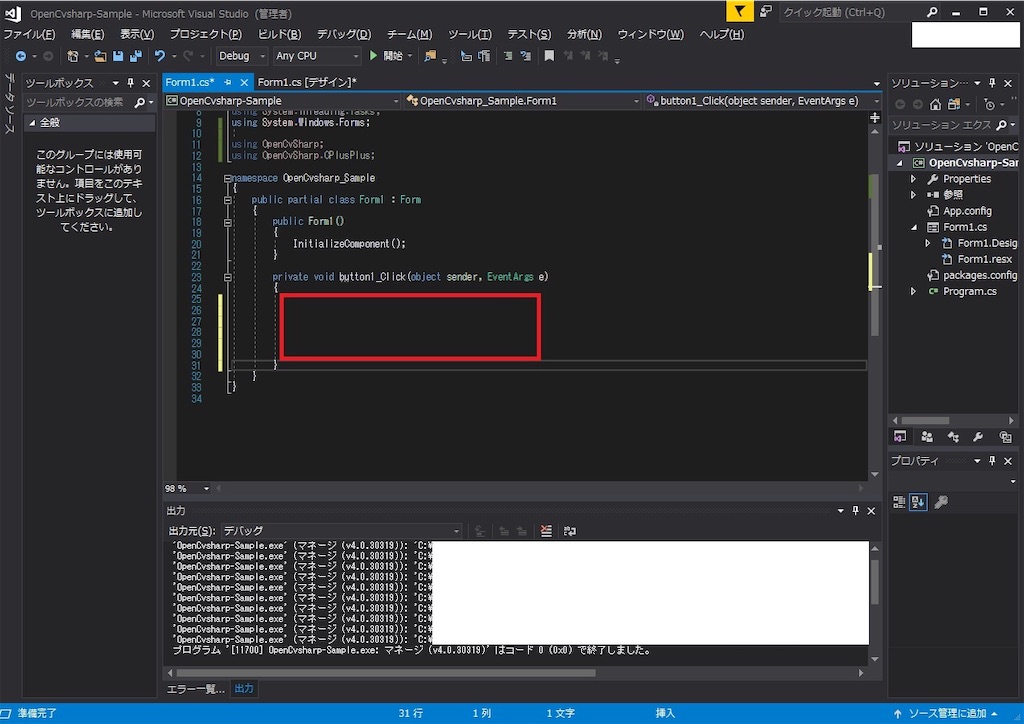The width and height of the screenshot is (1024, 724).
Task: Pin the Toolbox panel
Action: click(x=130, y=83)
